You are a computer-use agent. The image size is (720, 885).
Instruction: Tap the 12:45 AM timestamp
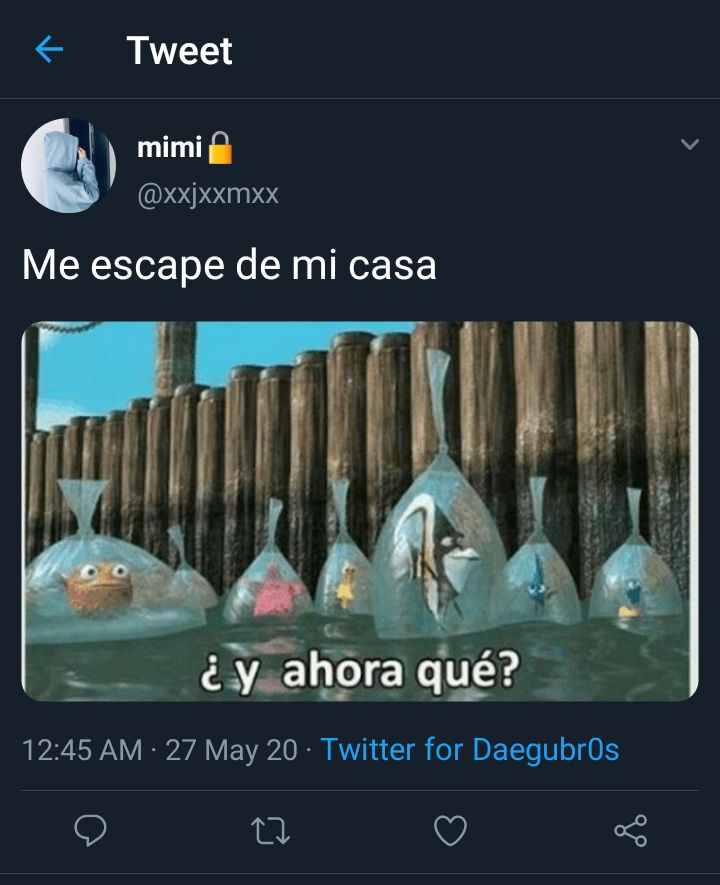pyautogui.click(x=82, y=750)
